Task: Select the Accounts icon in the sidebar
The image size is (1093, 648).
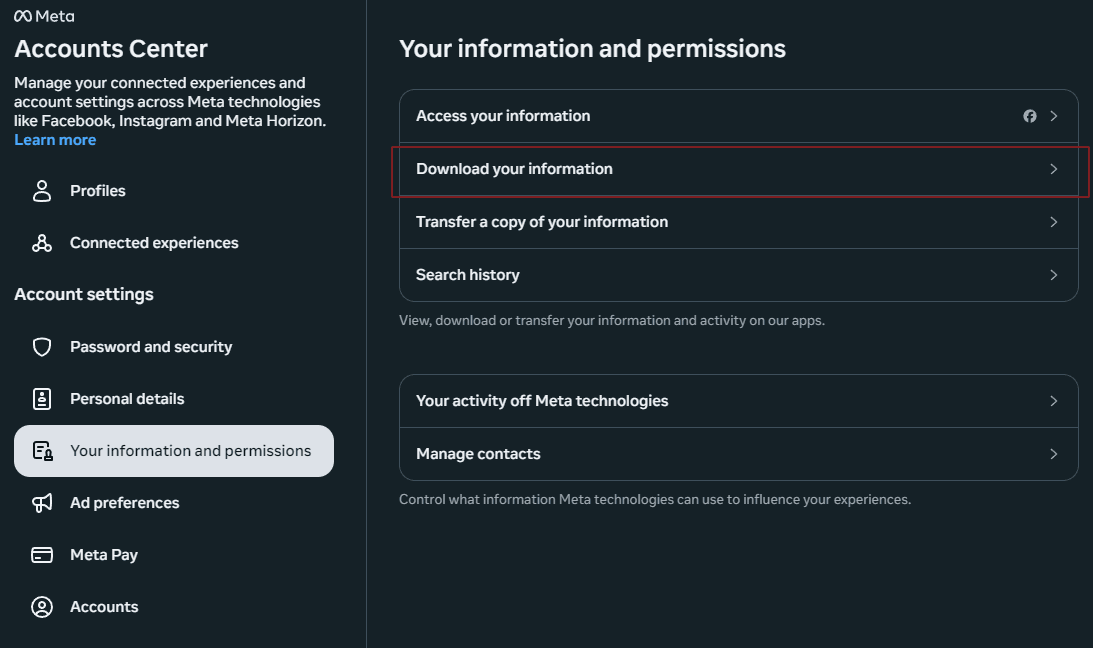Action: click(41, 606)
